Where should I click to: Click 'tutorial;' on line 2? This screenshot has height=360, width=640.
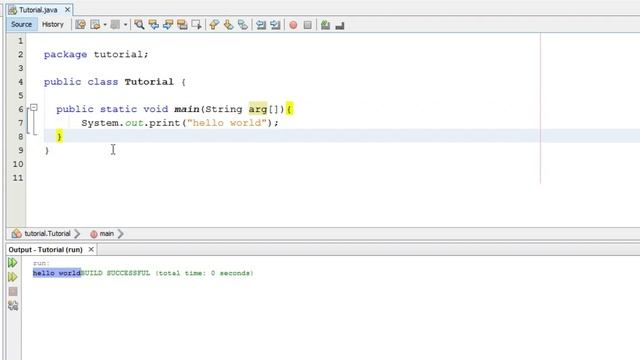tap(121, 54)
